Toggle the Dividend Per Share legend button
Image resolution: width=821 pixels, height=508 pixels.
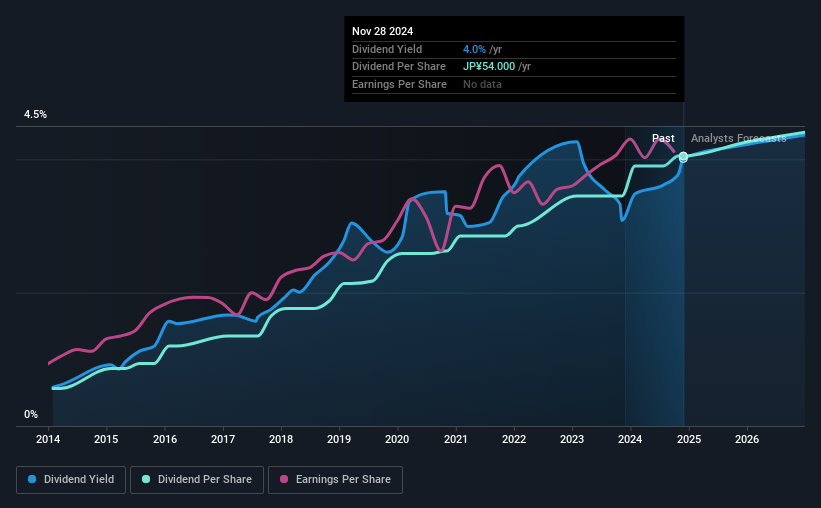click(197, 480)
